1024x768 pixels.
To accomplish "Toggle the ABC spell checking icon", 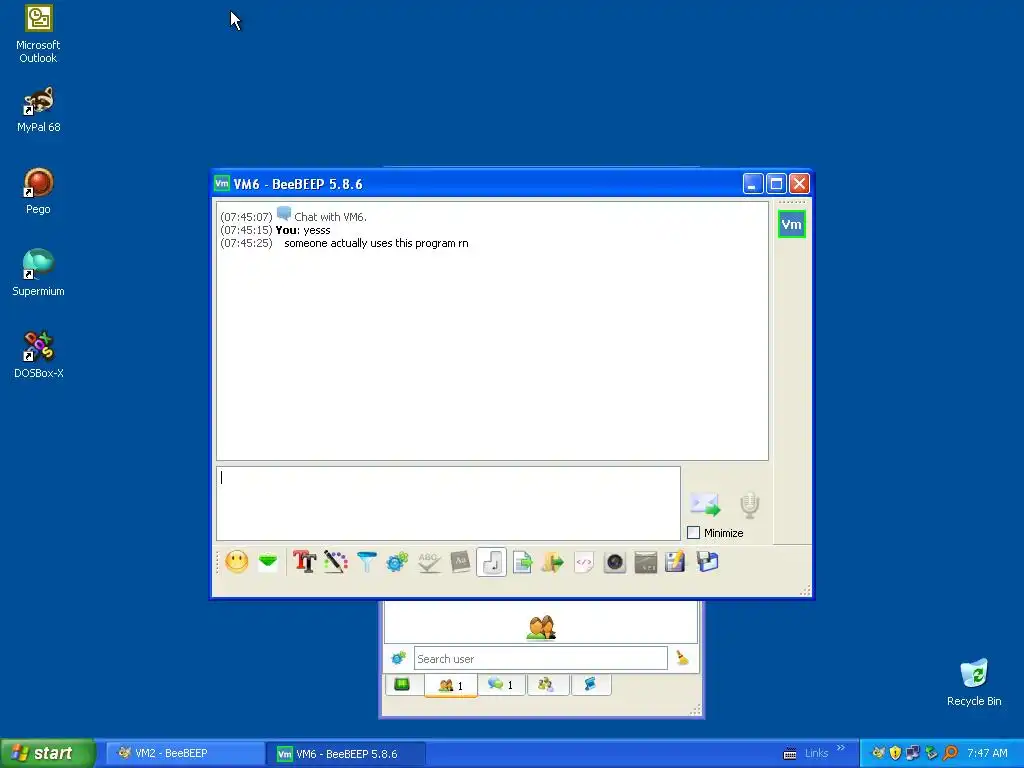I will point(429,562).
